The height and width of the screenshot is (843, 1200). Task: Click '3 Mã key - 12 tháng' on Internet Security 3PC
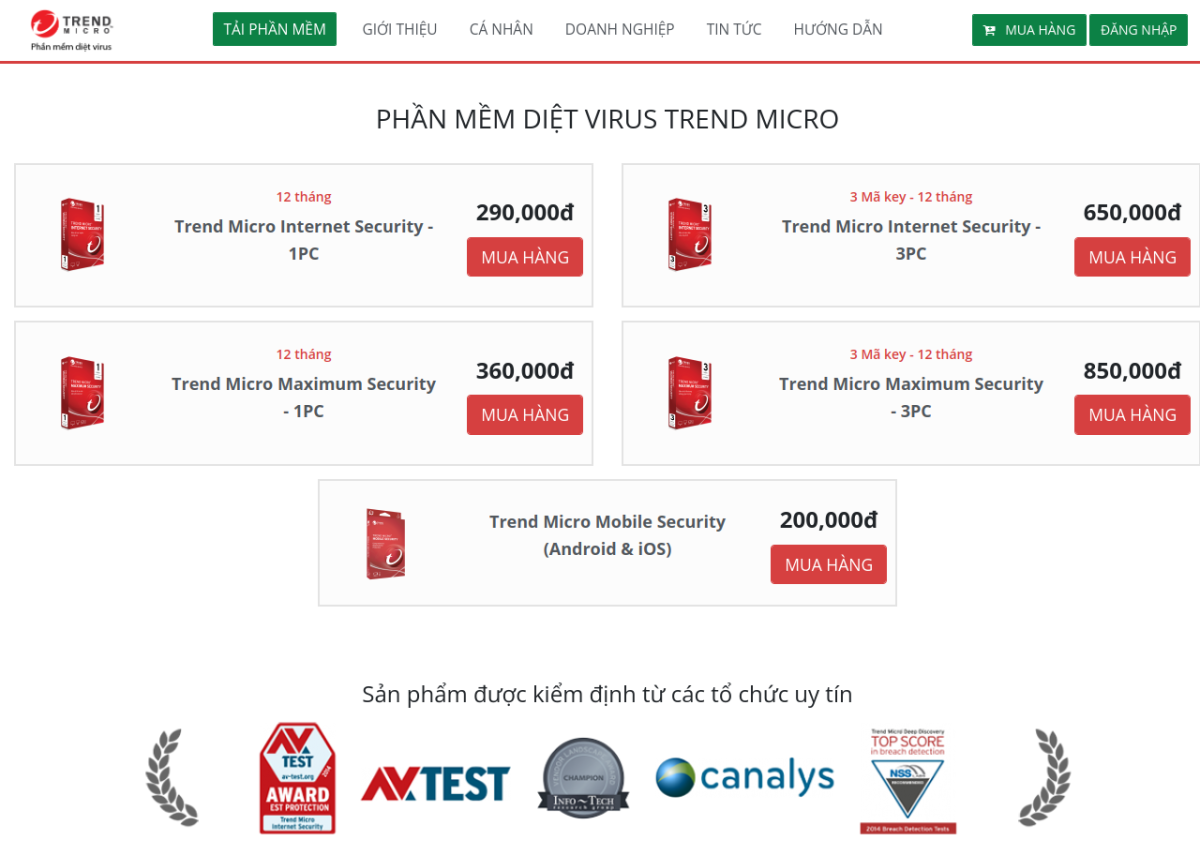(x=911, y=197)
